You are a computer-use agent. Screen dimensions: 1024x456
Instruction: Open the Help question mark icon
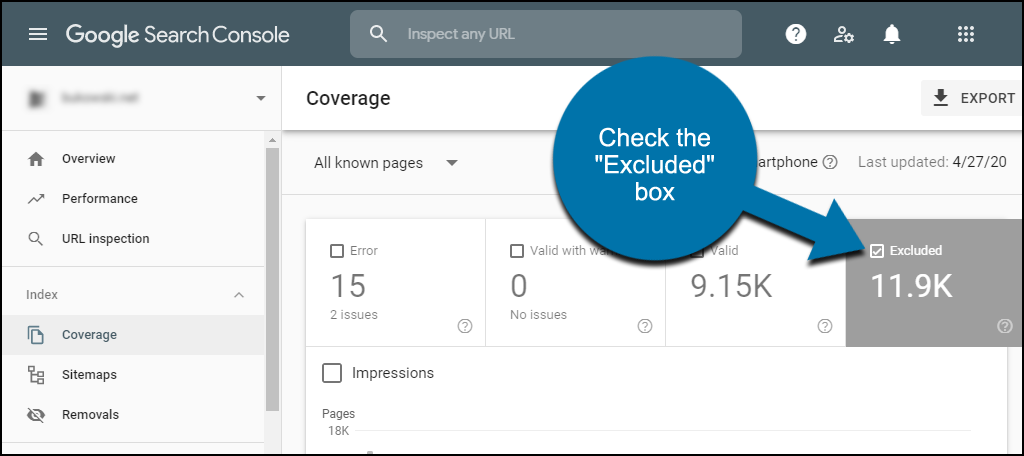(795, 34)
